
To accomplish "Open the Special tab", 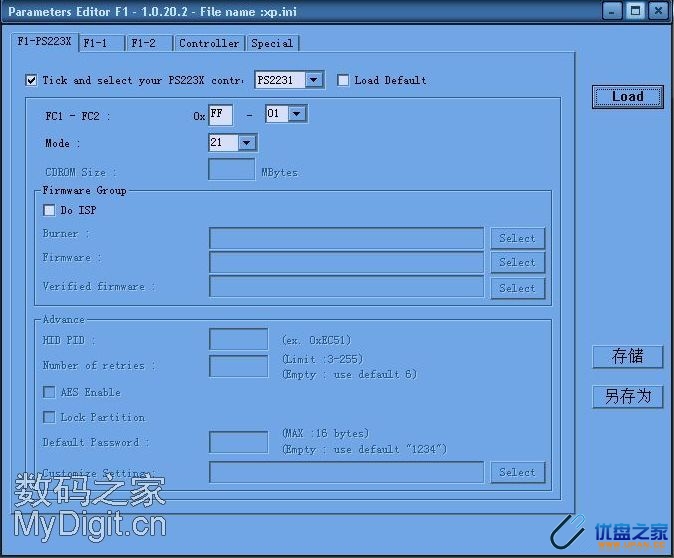I will pyautogui.click(x=272, y=43).
